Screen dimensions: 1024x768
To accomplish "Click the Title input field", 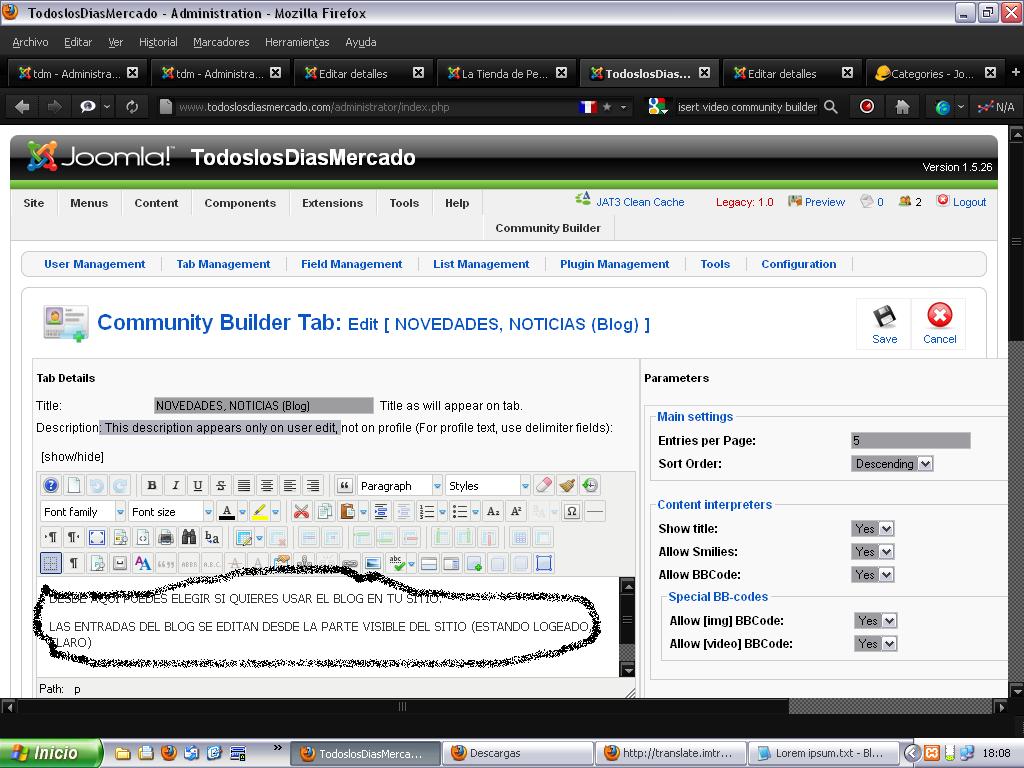I will pos(264,406).
